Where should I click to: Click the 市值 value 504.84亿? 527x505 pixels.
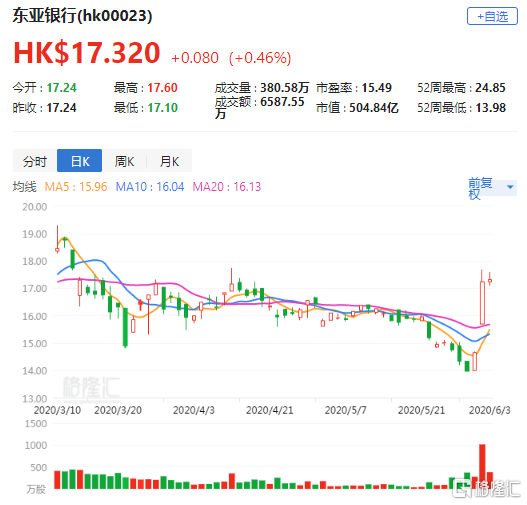tap(374, 108)
